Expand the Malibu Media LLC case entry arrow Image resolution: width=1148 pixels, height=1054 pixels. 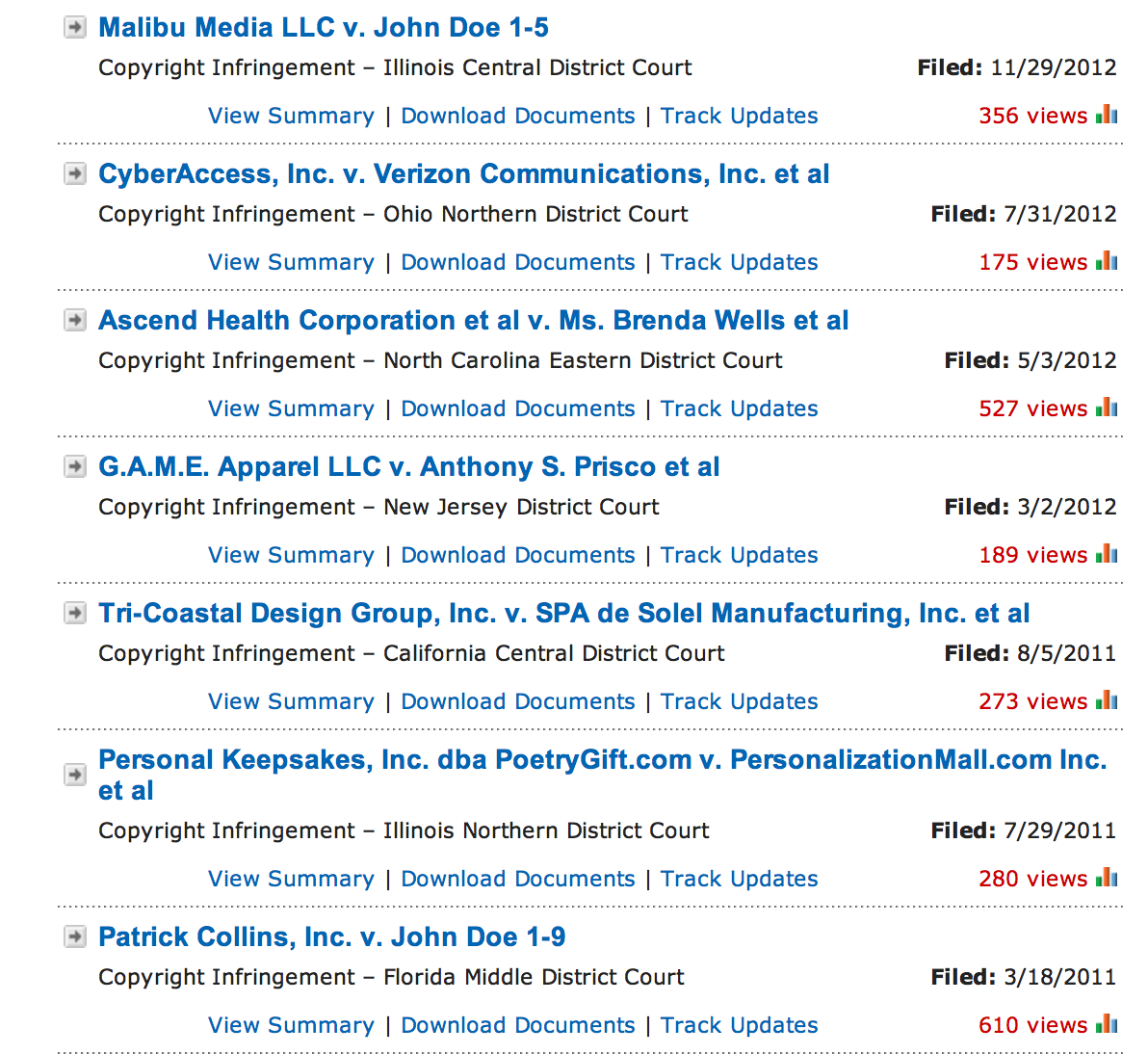coord(75,28)
